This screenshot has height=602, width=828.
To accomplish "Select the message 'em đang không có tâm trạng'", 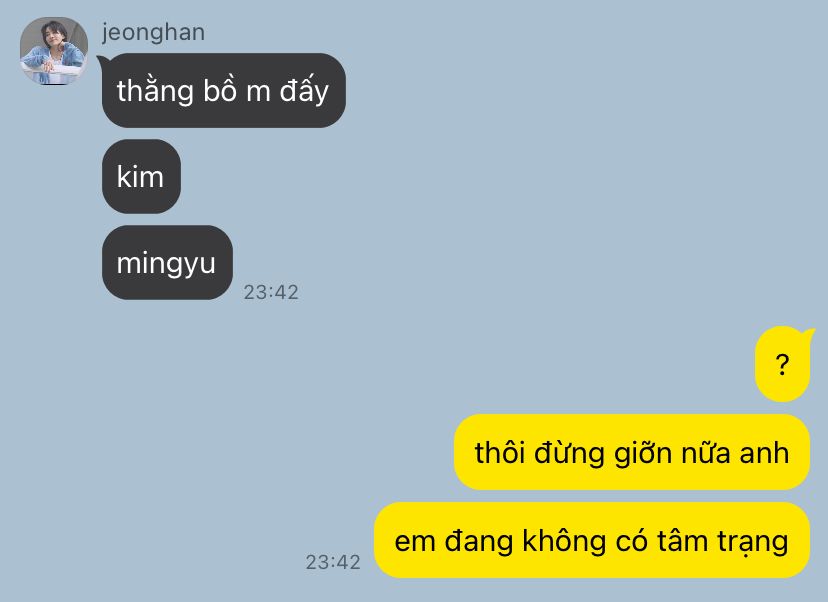I will coord(592,540).
